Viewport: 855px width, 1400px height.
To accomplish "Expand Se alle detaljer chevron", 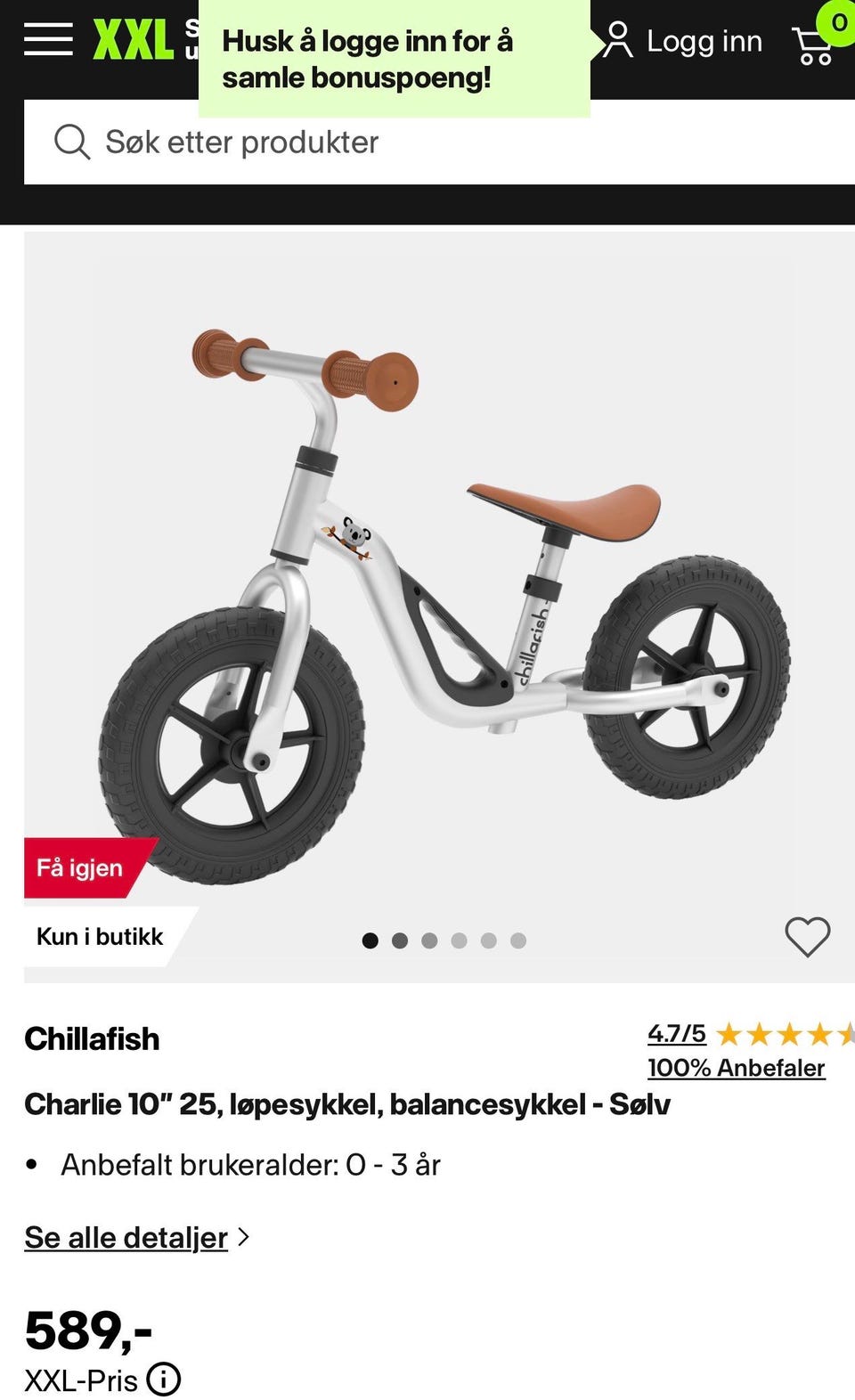I will coord(243,1237).
